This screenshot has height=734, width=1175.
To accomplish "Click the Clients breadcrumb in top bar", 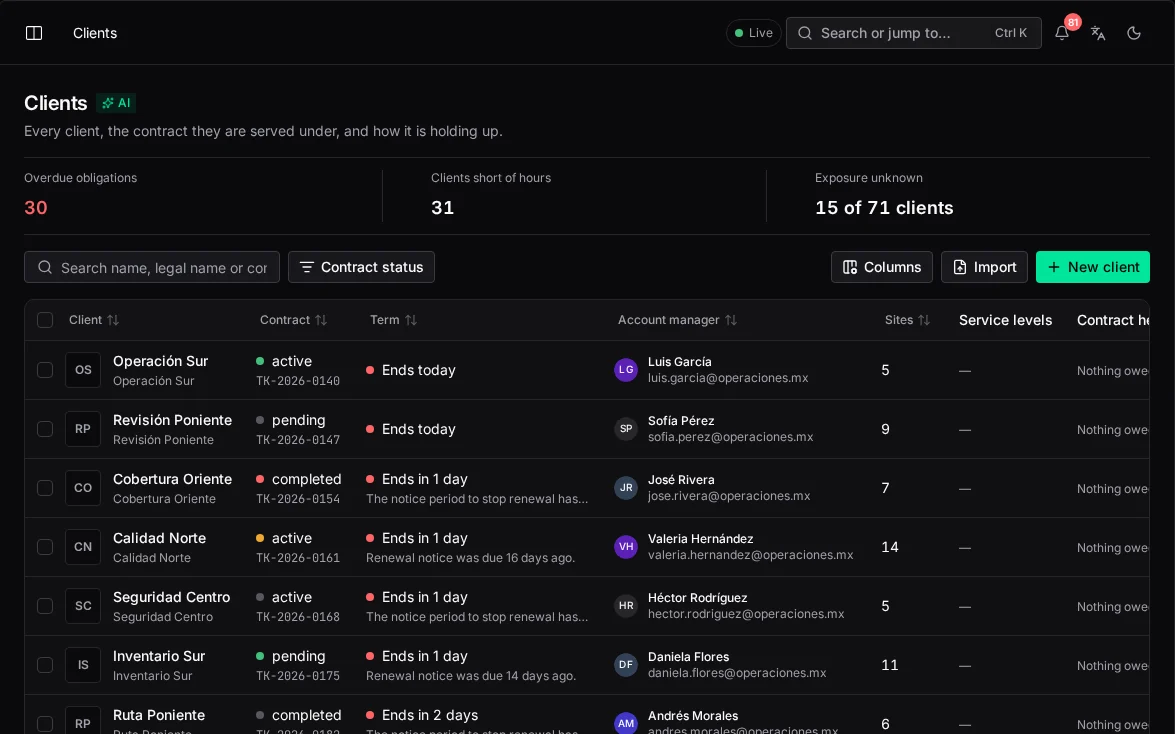I will [95, 33].
